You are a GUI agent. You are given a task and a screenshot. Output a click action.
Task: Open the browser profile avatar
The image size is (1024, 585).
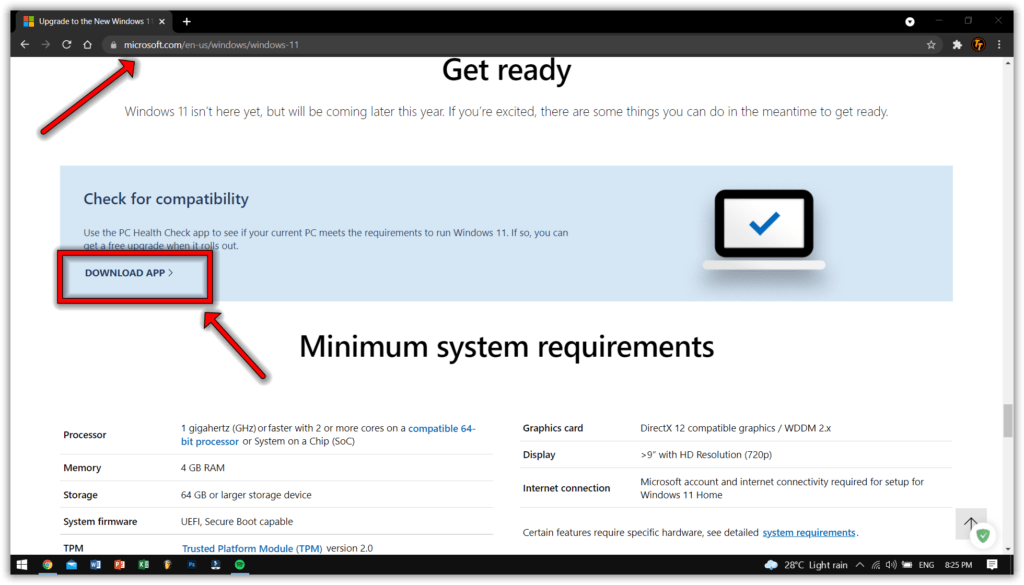click(978, 44)
